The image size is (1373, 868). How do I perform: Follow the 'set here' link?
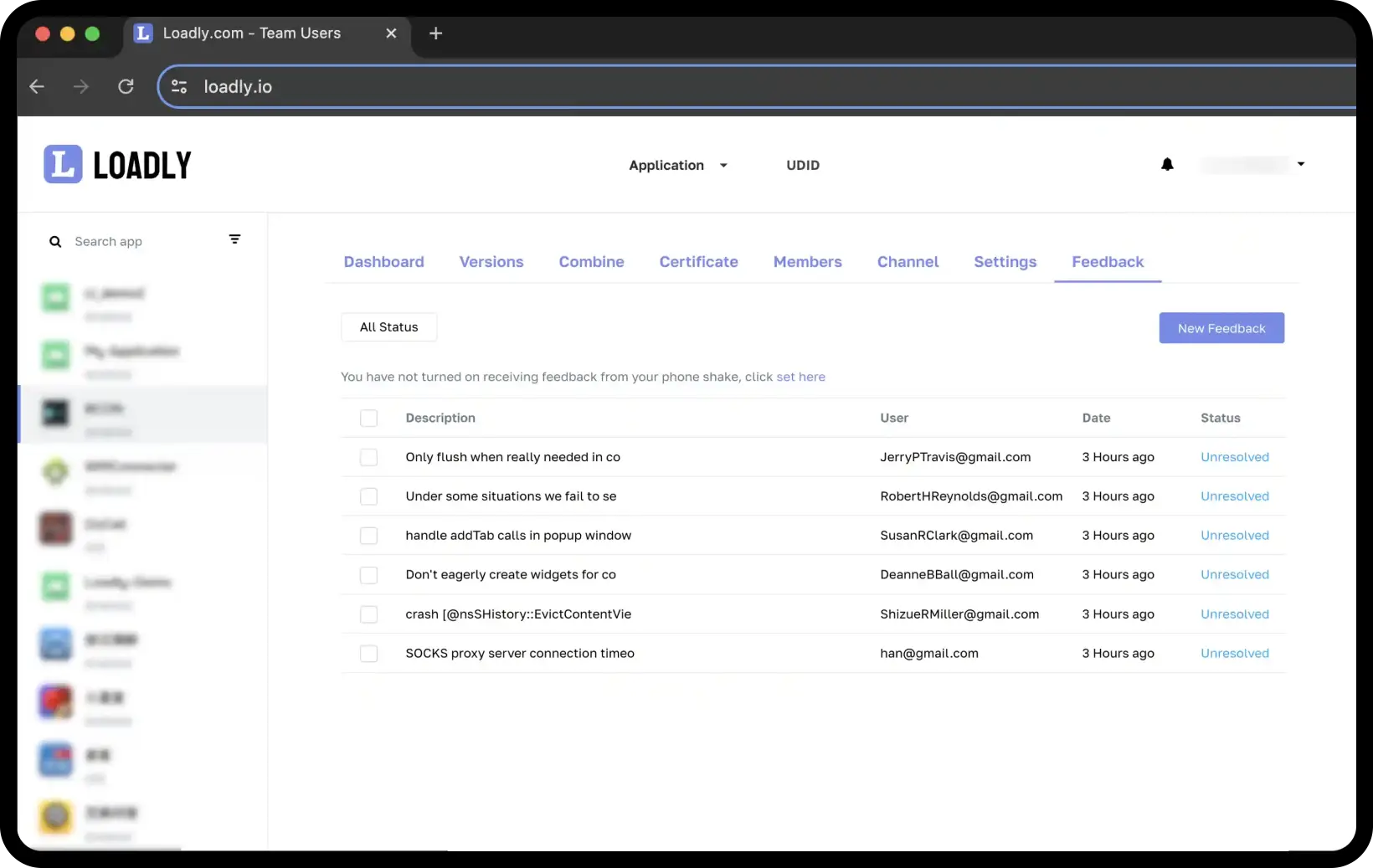800,377
